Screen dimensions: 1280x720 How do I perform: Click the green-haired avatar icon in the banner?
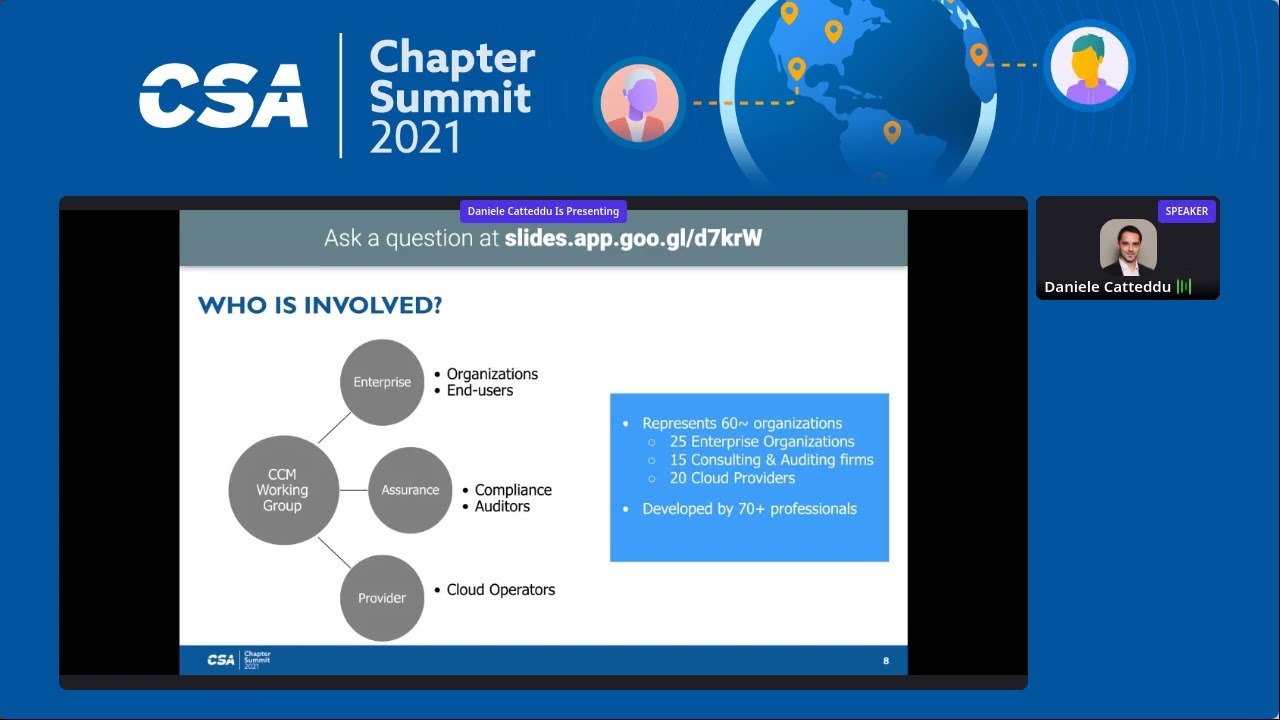pos(1089,66)
